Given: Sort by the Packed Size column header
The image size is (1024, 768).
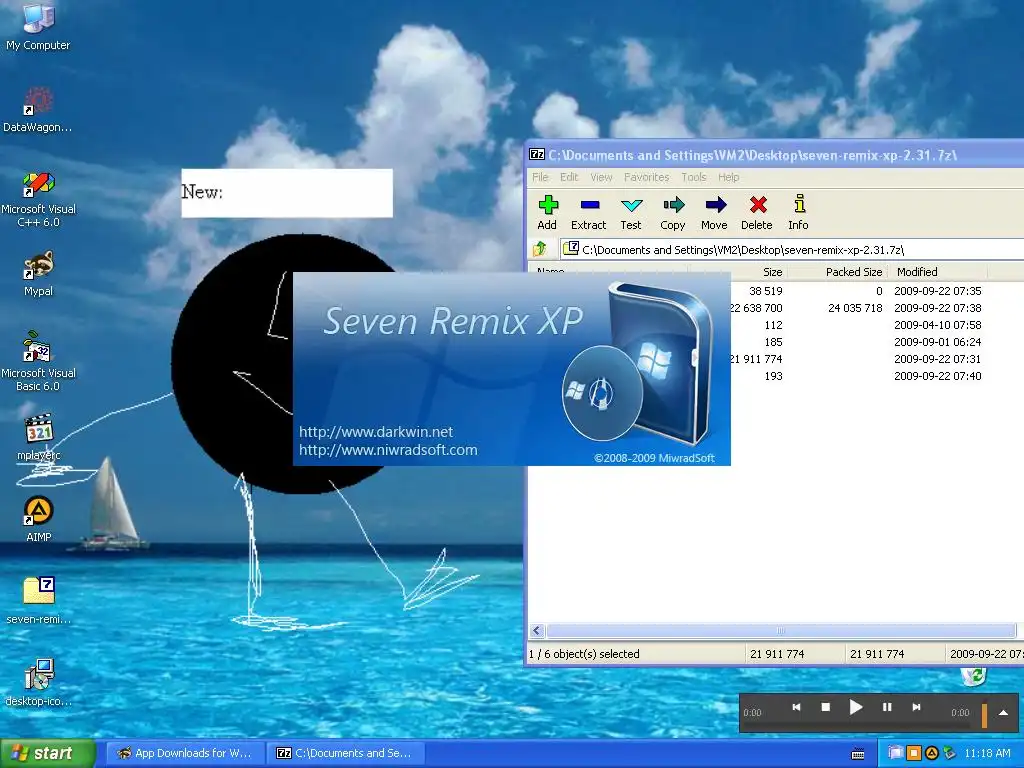Looking at the screenshot, I should (x=837, y=272).
